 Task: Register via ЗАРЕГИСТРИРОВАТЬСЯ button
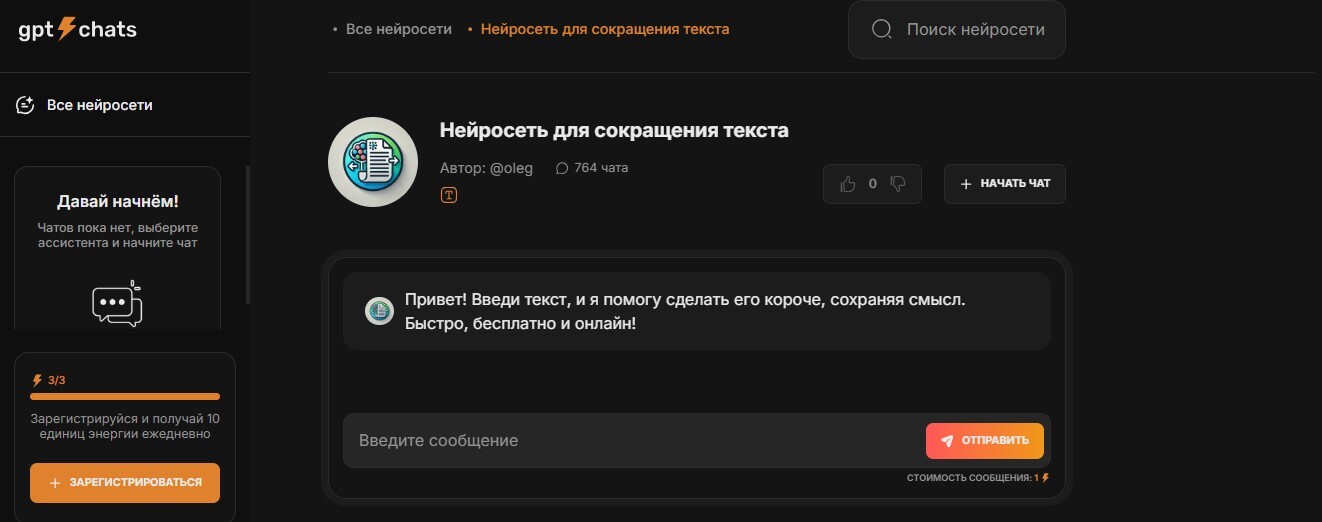pyautogui.click(x=125, y=483)
